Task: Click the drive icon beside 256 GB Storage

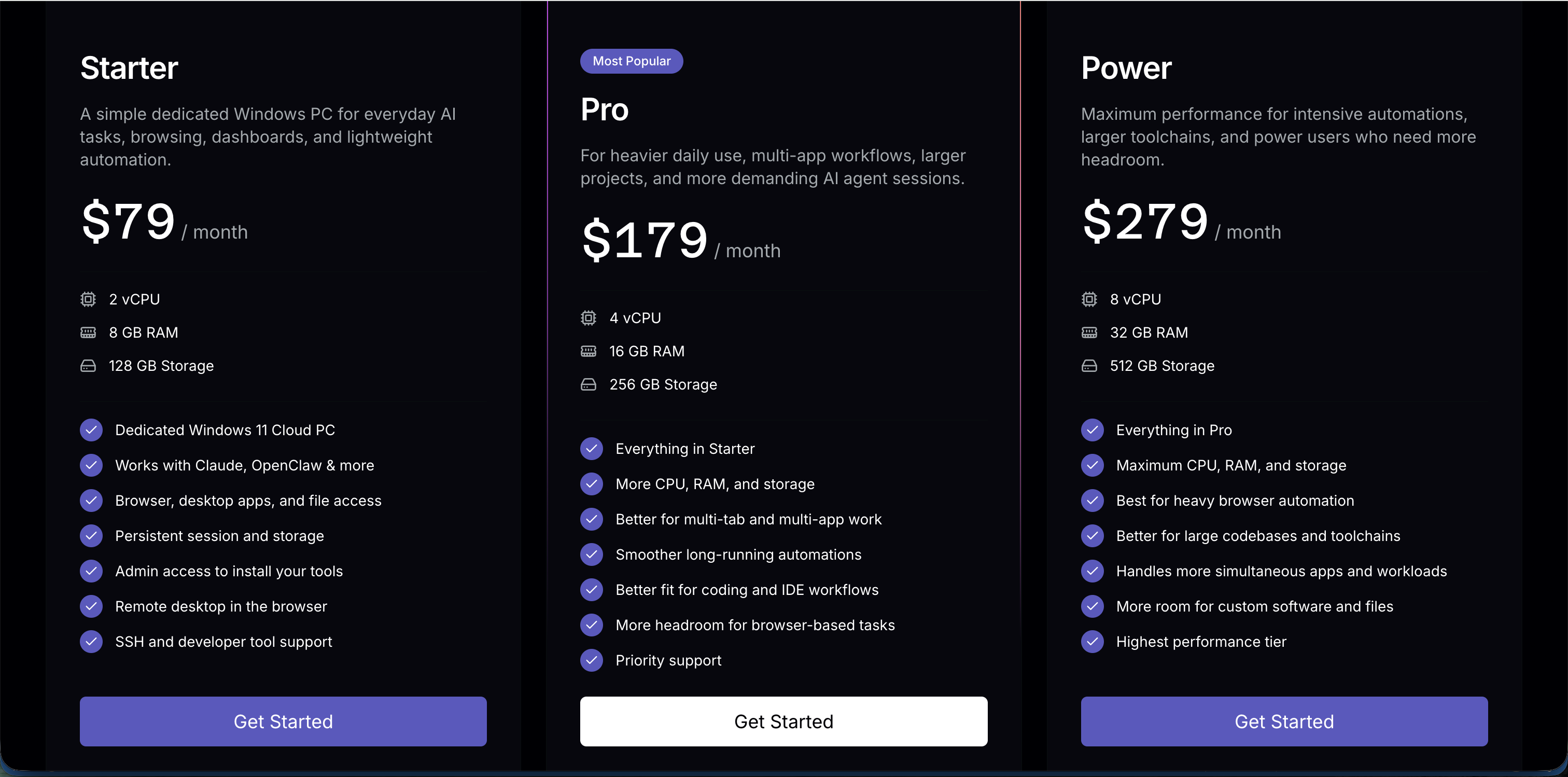Action: tap(589, 384)
